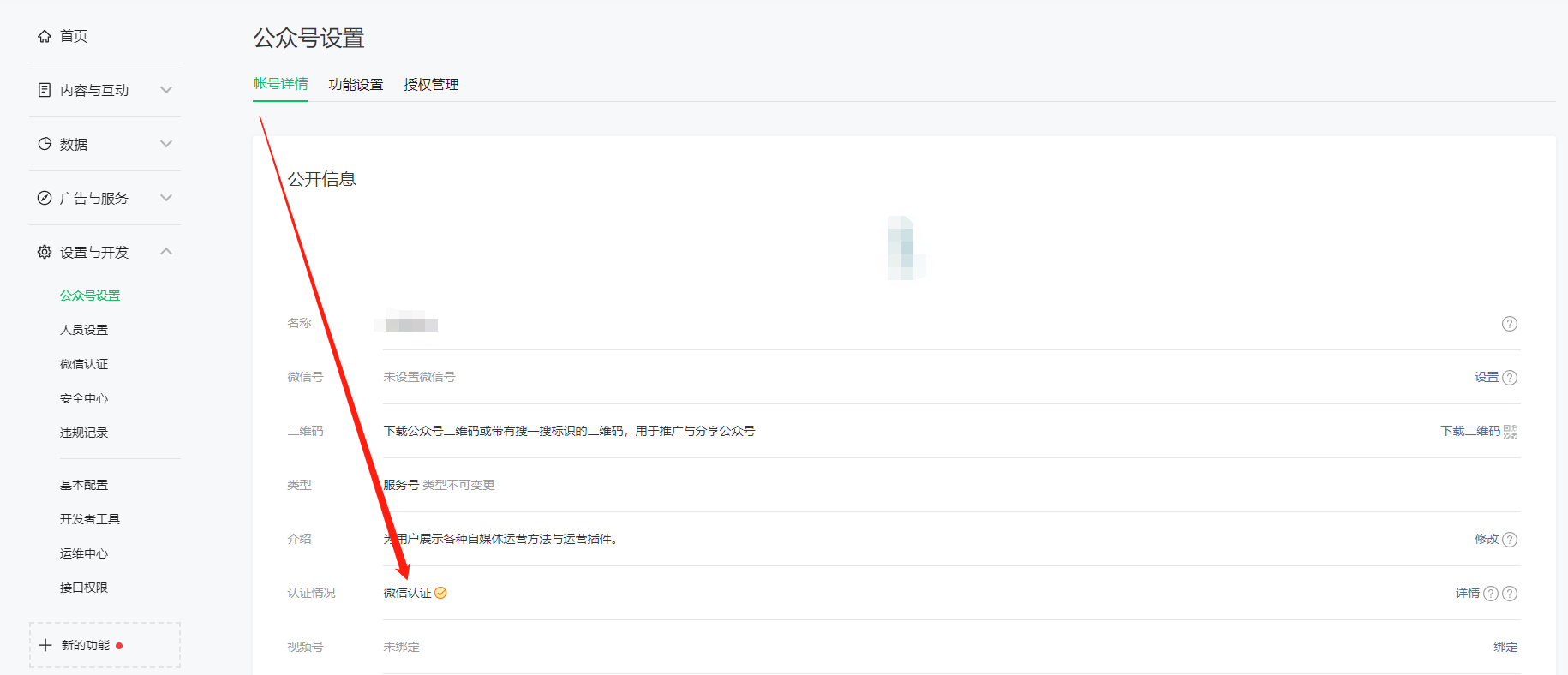
Task: Click the blurred account name value
Action: [x=407, y=322]
